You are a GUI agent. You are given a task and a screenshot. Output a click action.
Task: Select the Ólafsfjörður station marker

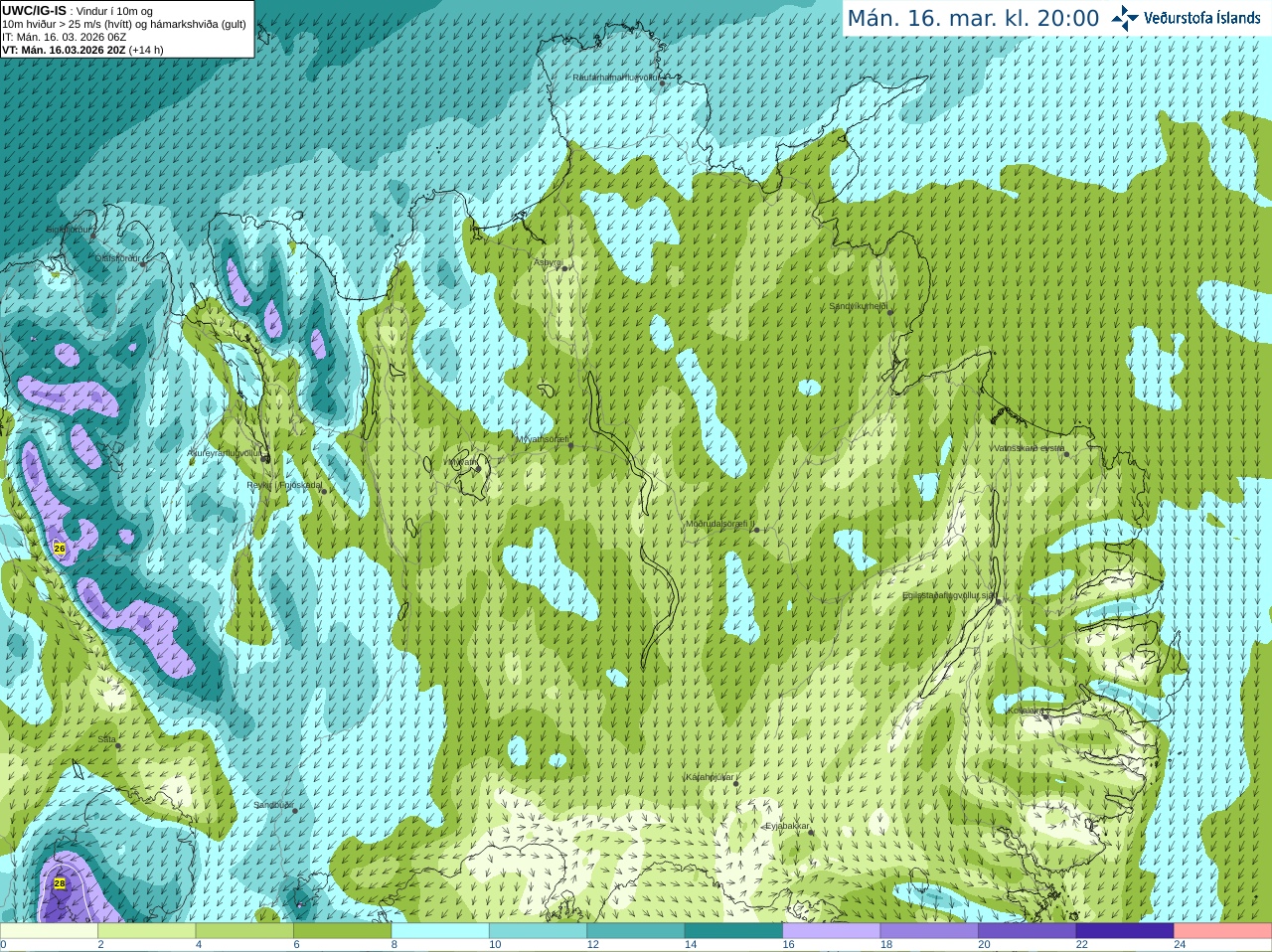(x=143, y=264)
